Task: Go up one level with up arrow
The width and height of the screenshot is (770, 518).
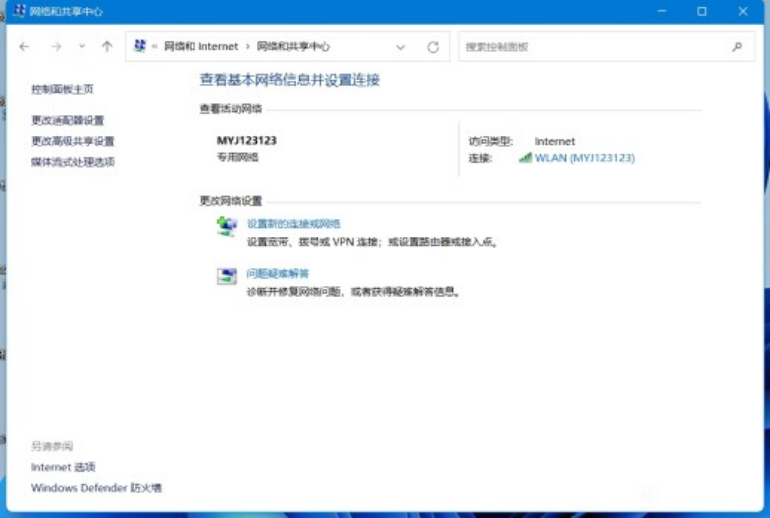Action: tap(107, 47)
